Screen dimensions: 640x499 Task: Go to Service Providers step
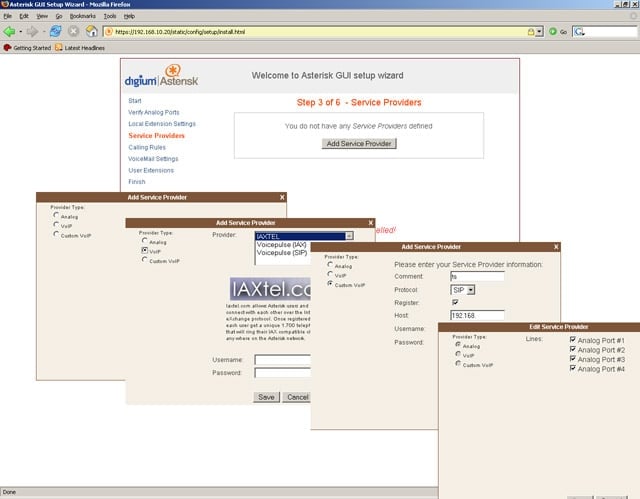tap(156, 135)
